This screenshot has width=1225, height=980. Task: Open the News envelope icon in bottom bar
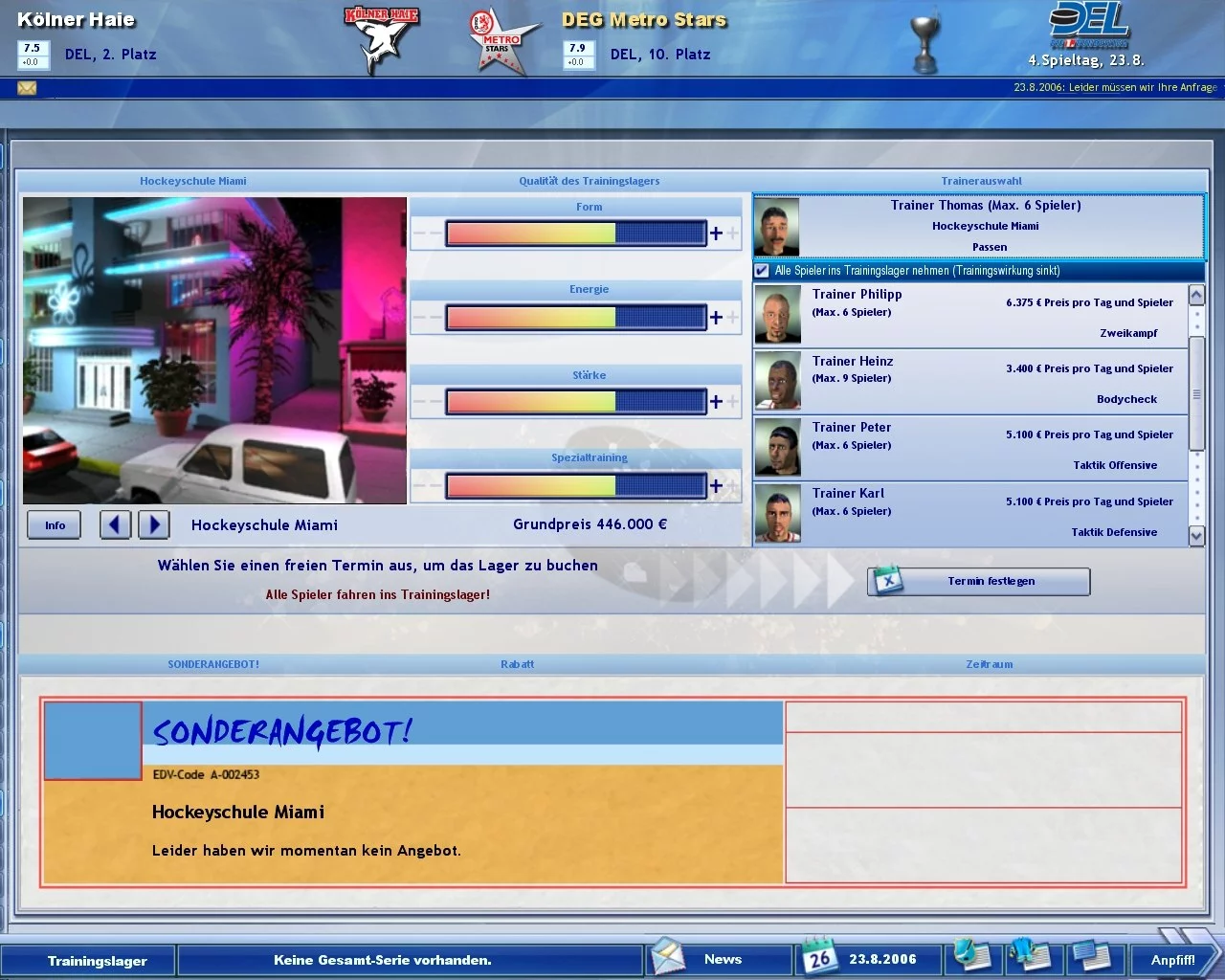(670, 957)
